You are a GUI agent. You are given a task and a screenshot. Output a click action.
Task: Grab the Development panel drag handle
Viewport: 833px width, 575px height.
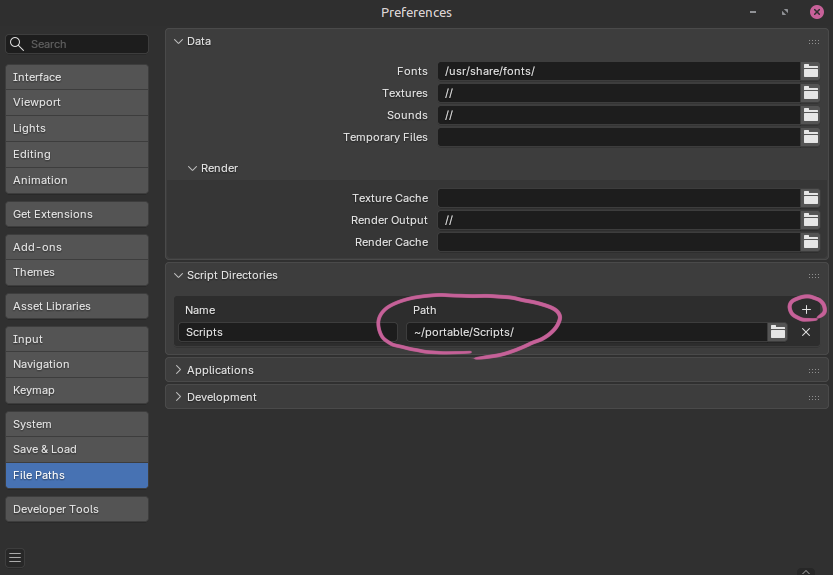point(813,398)
